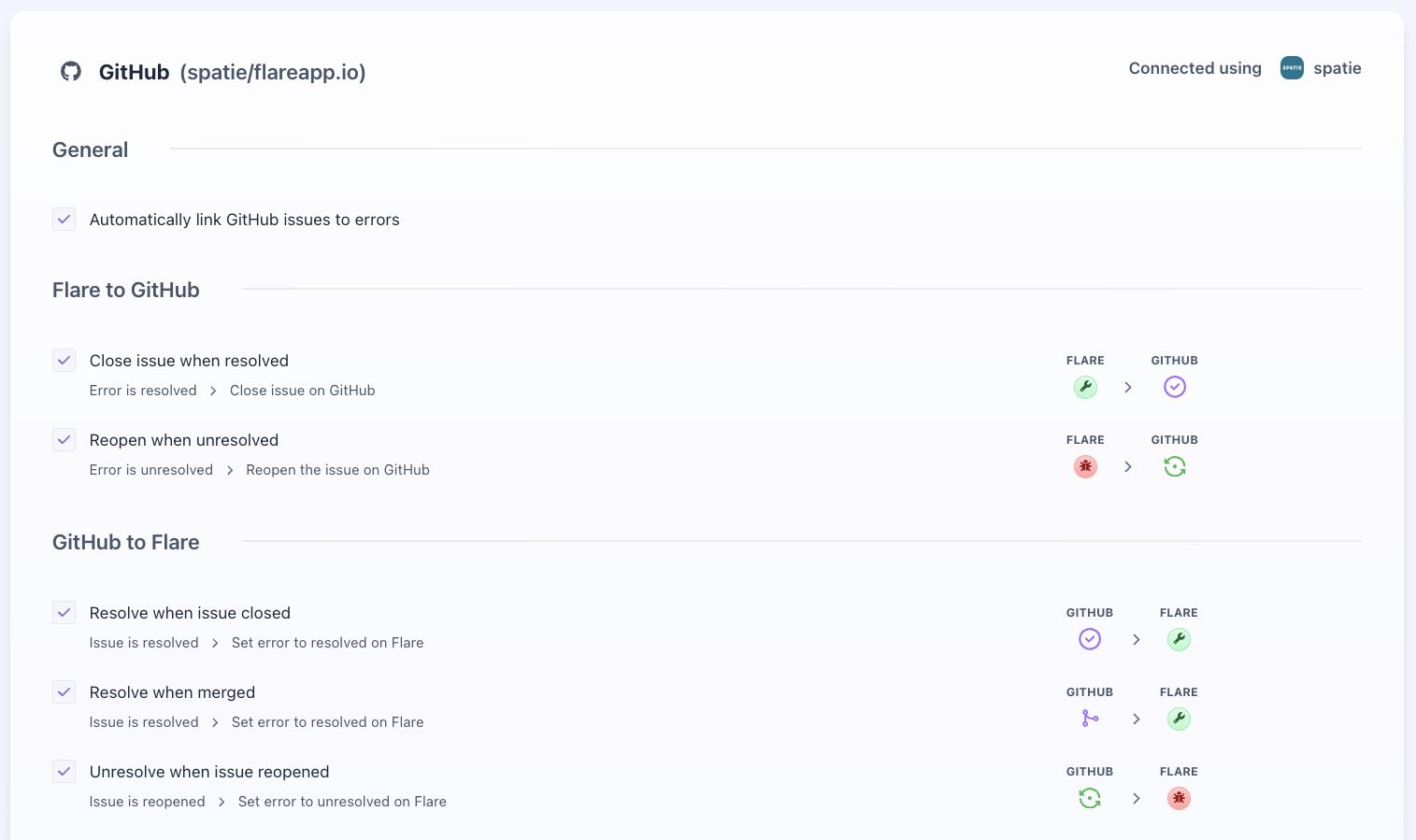Click Set error to resolved under Resolve when issue closed
Image resolution: width=1416 pixels, height=840 pixels.
tap(327, 643)
